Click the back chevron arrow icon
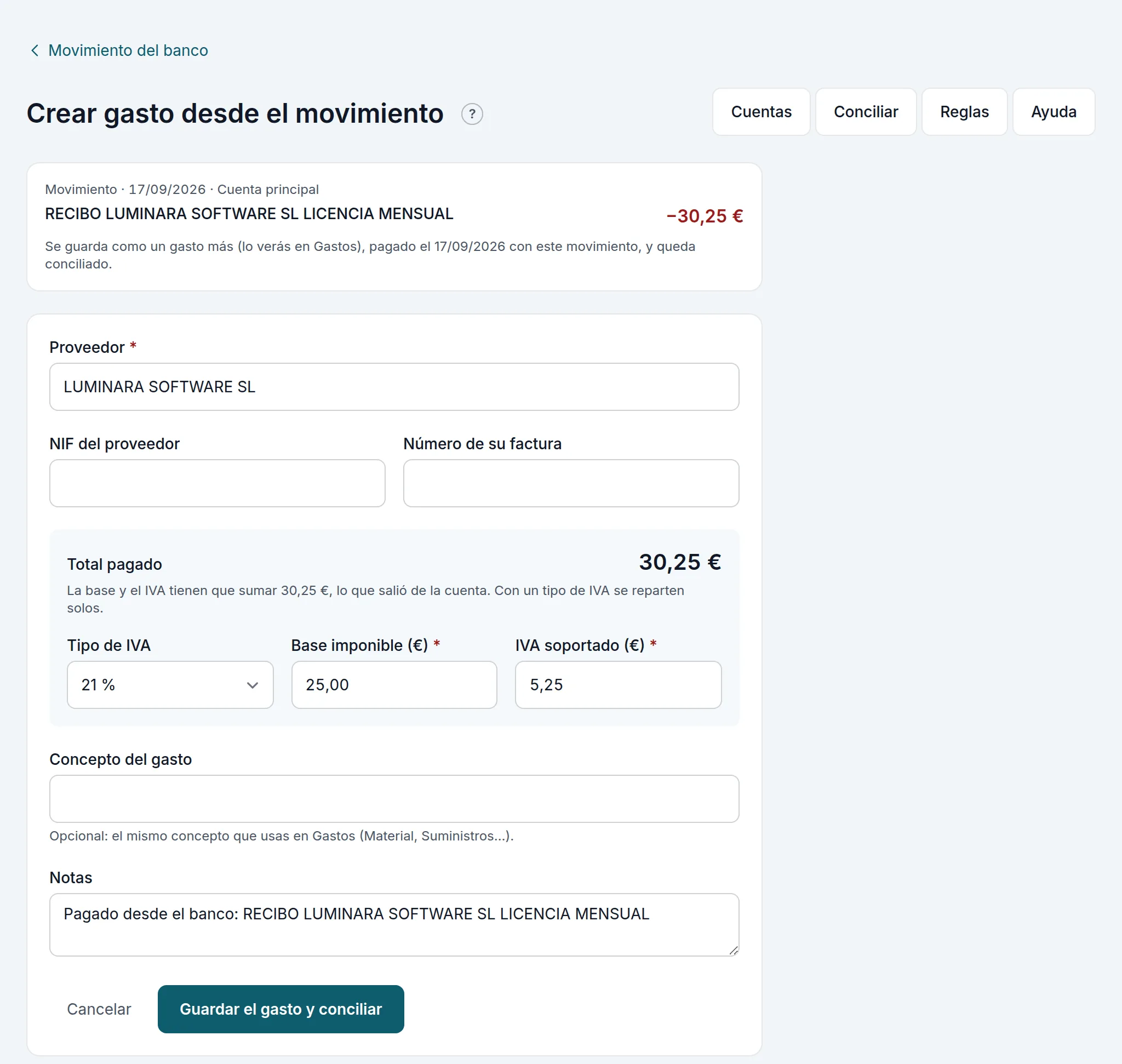Screen dimensions: 1122x1064 click(35, 50)
